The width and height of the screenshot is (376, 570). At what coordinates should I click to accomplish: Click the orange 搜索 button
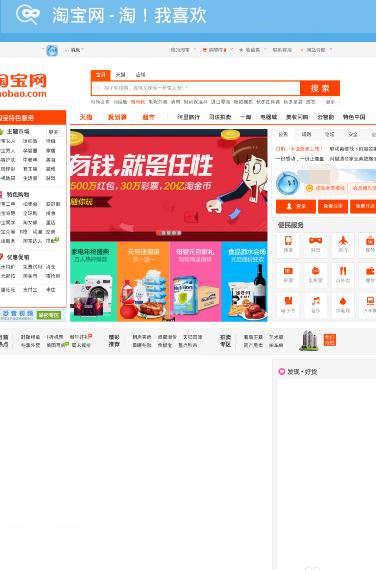click(320, 88)
